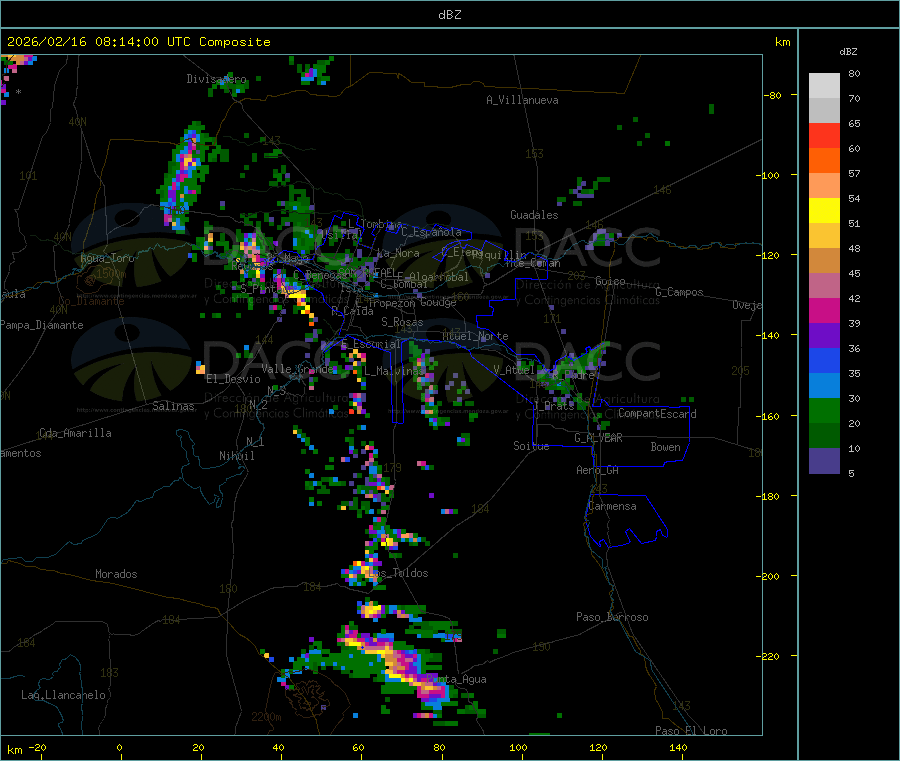Click the -140 km vertical axis label
Image resolution: width=900 pixels, height=761 pixels.
click(770, 335)
